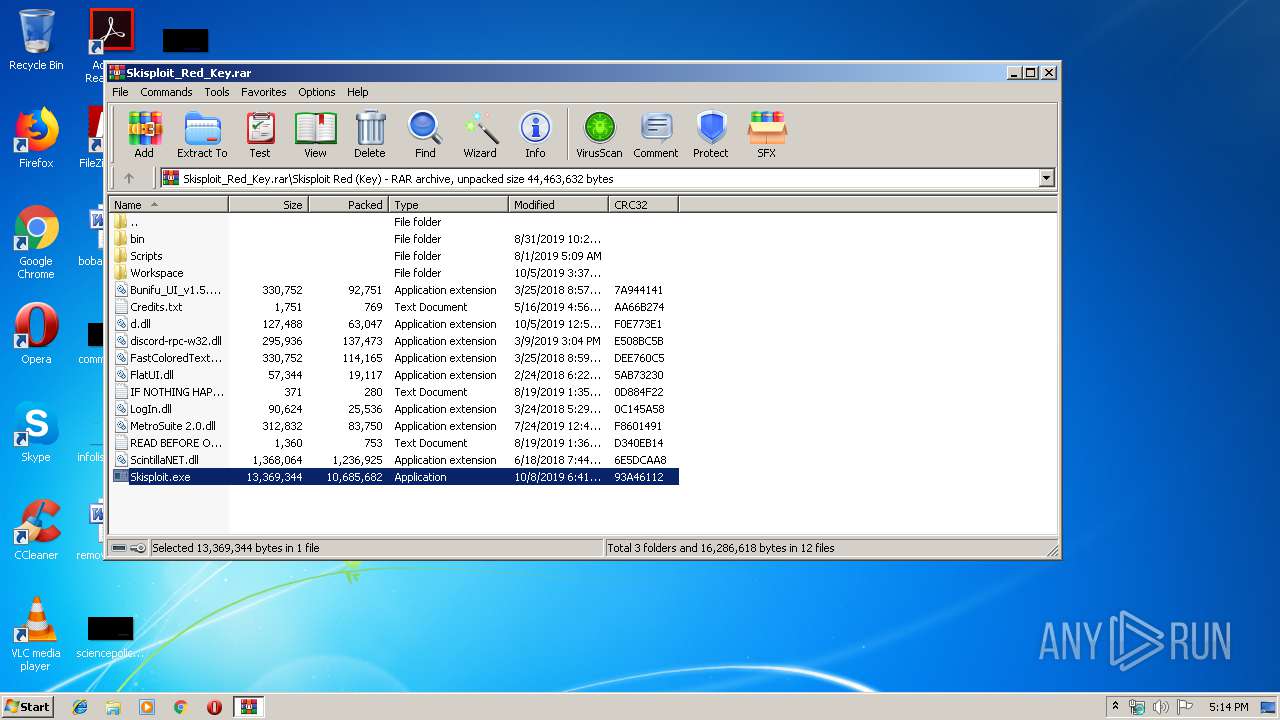Select ScintillaNET.dll file
The width and height of the screenshot is (1280, 720).
[x=394, y=460]
